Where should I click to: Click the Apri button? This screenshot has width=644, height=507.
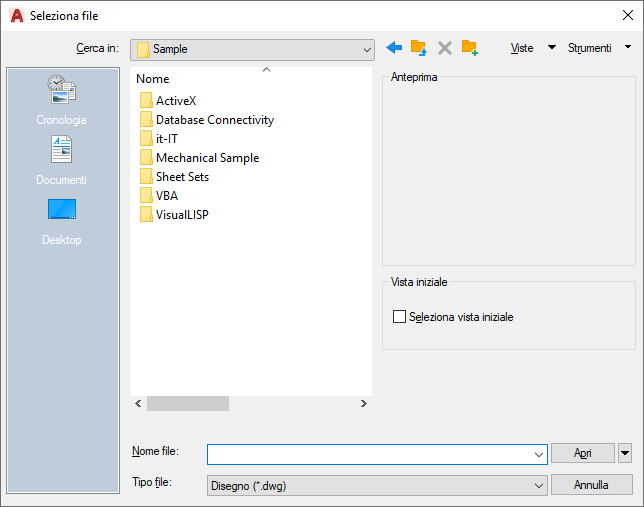[x=582, y=453]
